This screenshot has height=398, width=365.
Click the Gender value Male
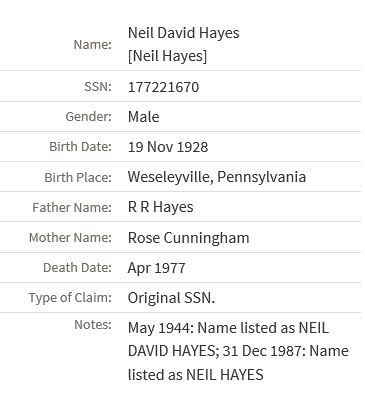point(144,117)
